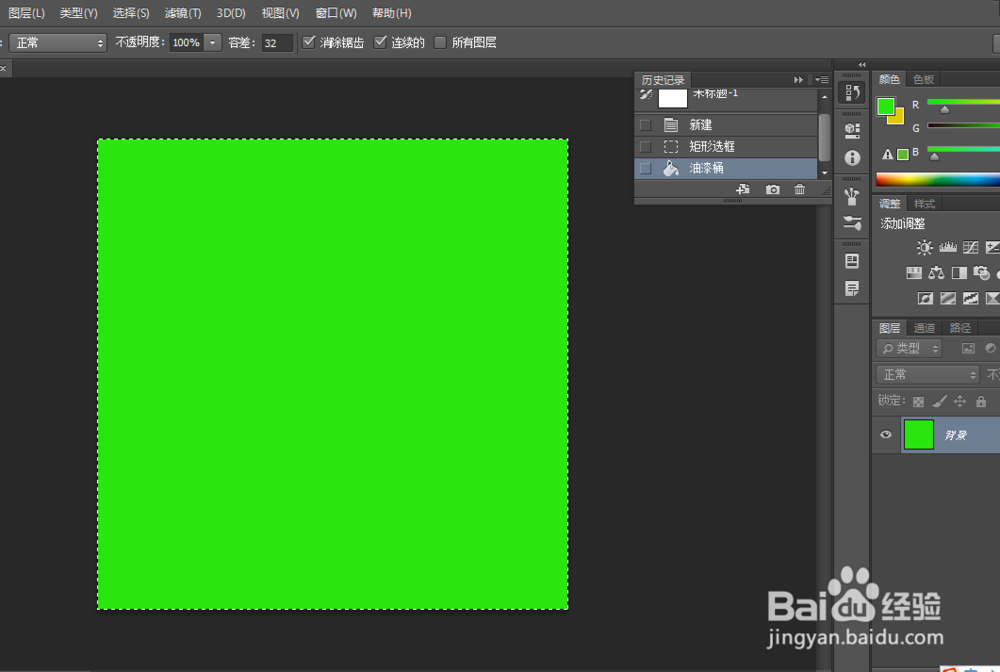
Task: Switch to the 样式 styles tab
Action: click(x=924, y=203)
